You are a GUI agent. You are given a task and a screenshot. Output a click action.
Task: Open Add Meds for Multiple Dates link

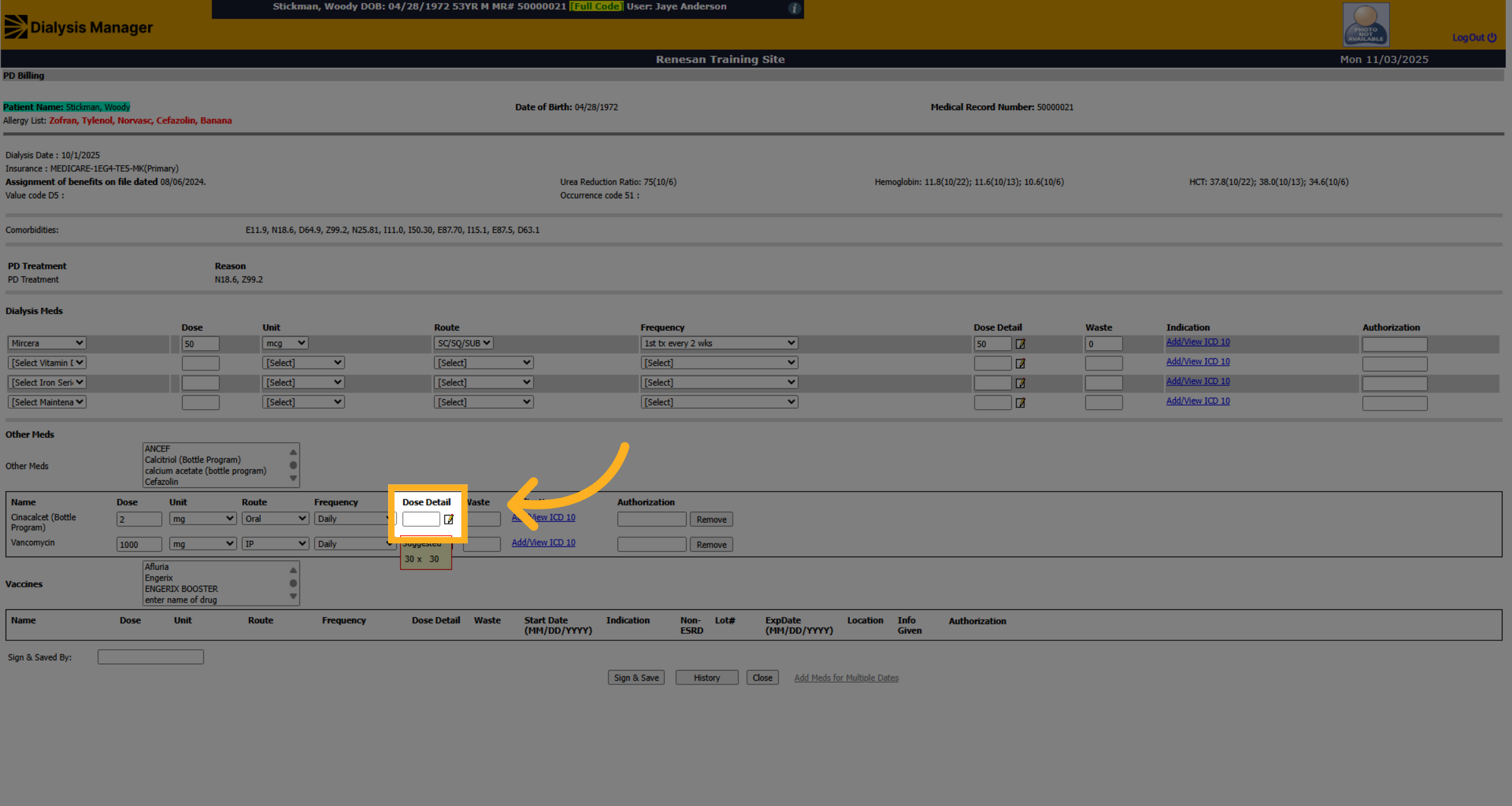[846, 678]
